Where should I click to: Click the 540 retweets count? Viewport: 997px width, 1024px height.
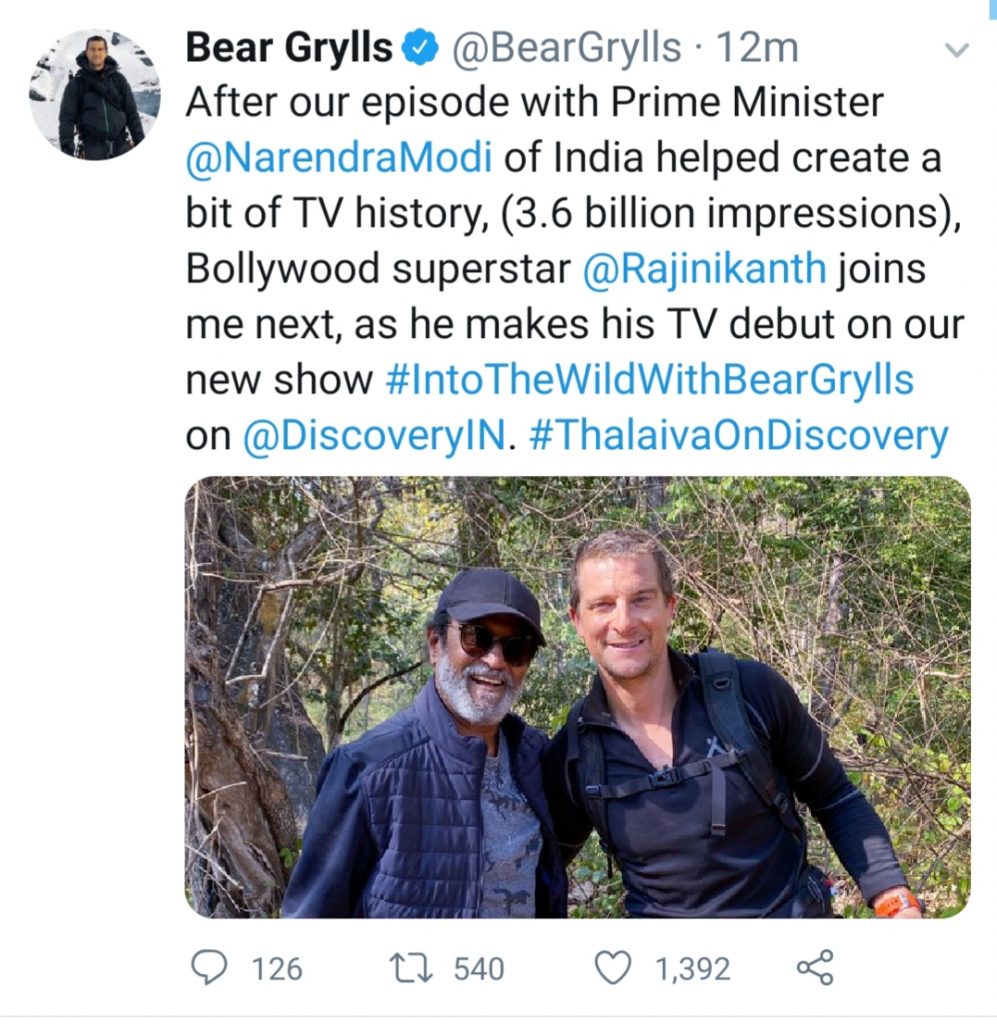tap(479, 969)
